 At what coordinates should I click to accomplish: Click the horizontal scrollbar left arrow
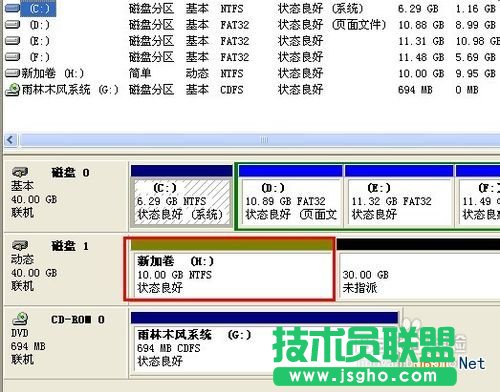click(x=11, y=140)
